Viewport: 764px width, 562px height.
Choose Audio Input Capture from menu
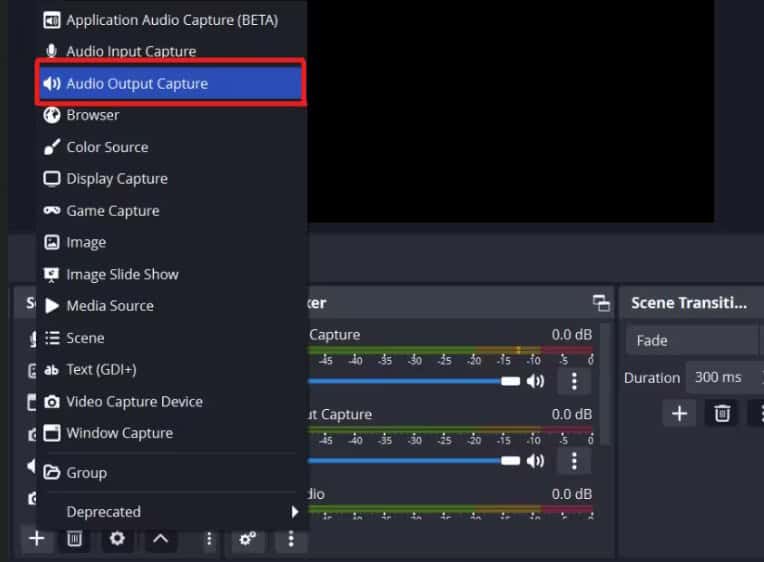point(172,51)
